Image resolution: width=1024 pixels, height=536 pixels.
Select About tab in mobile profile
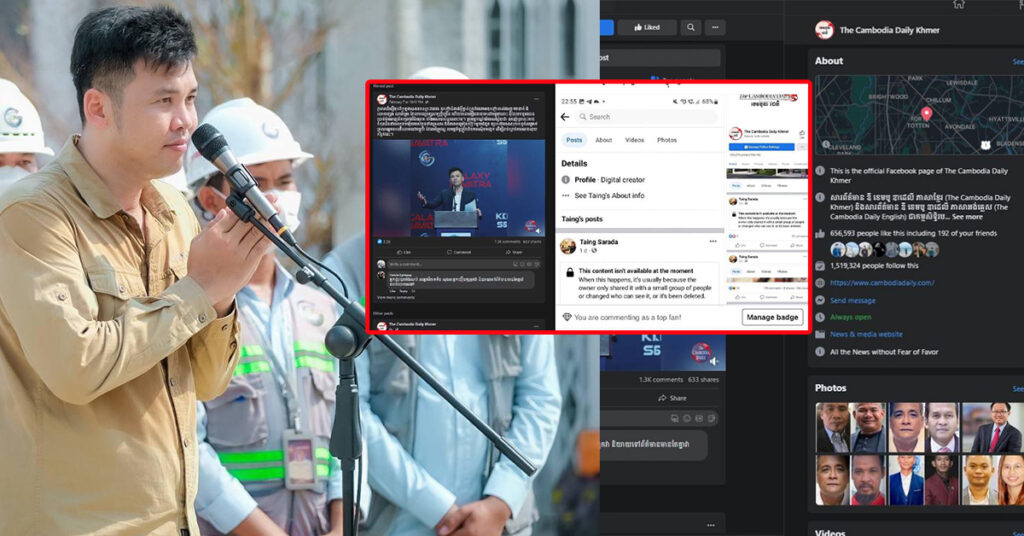(x=603, y=140)
